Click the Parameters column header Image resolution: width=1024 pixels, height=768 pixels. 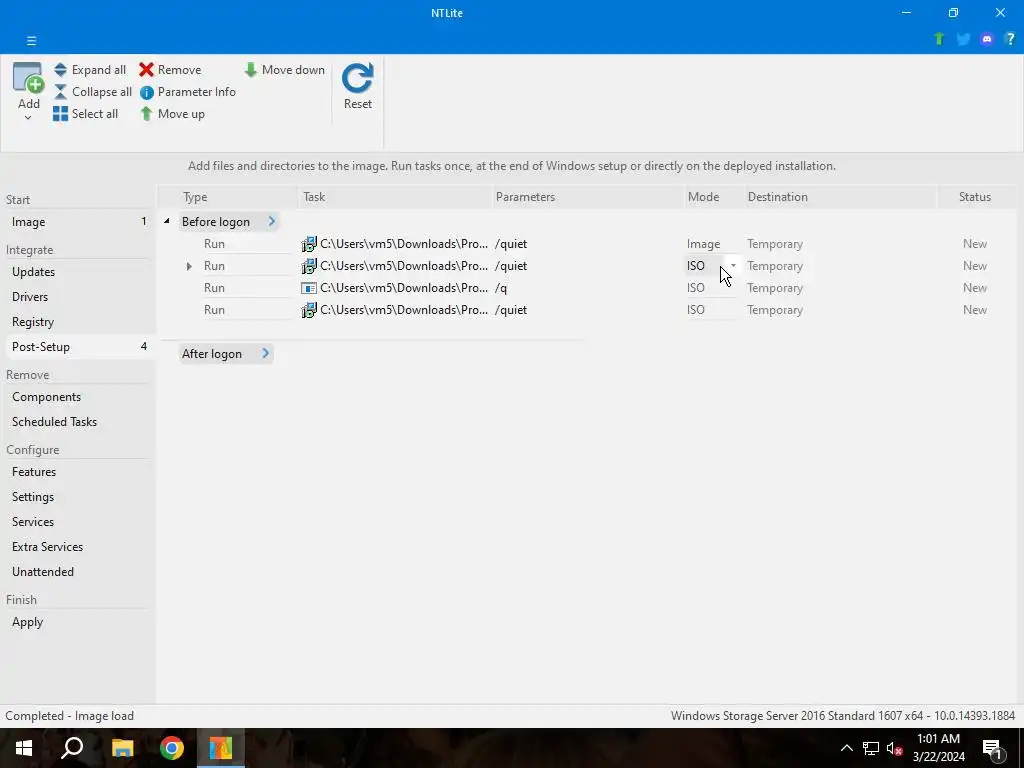pos(525,197)
